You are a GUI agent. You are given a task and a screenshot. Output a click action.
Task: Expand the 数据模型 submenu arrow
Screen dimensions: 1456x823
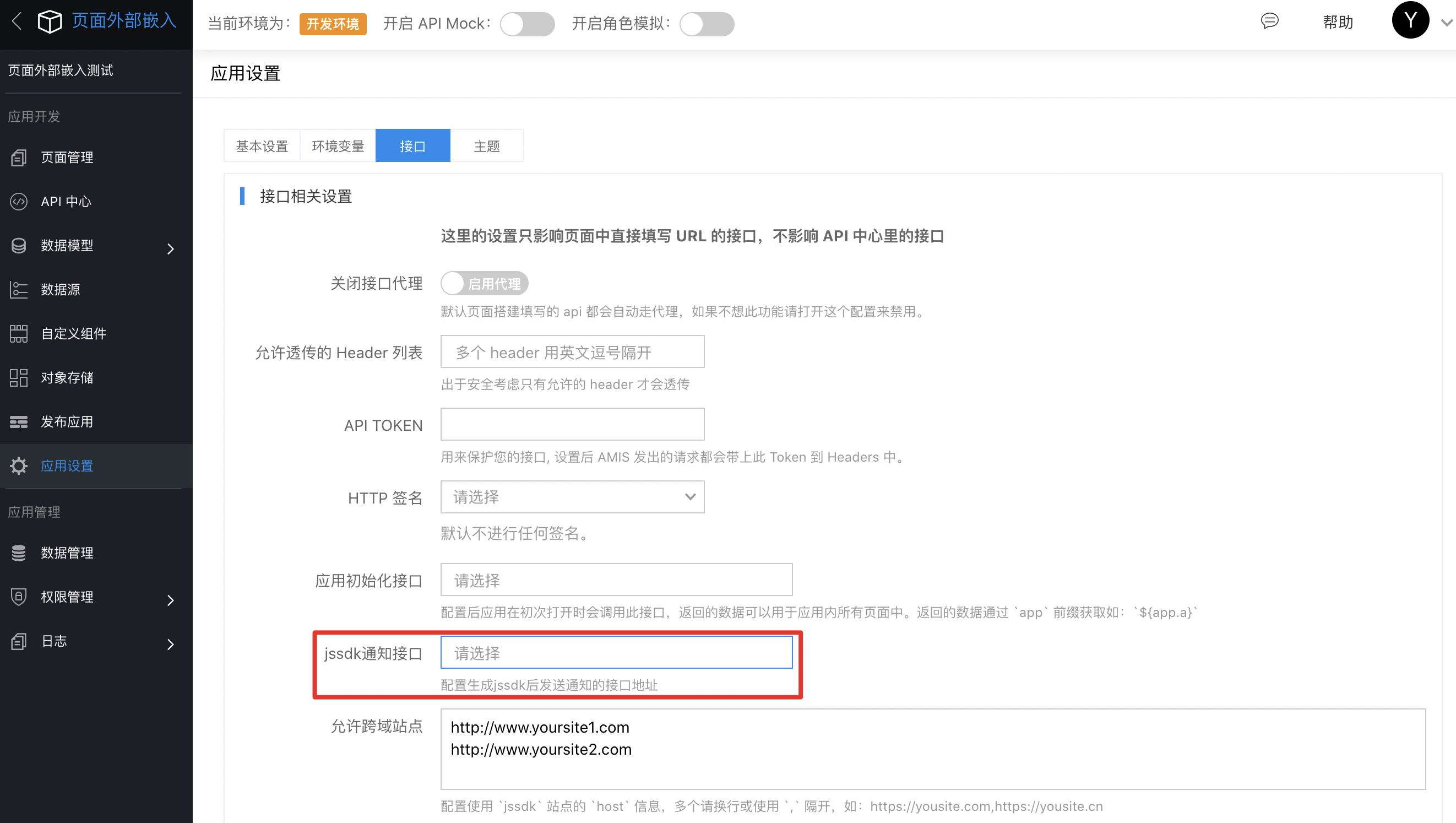pos(170,248)
